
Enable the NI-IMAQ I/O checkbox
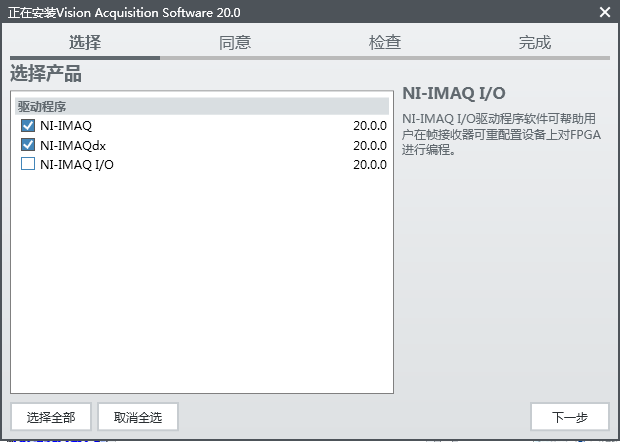28,164
